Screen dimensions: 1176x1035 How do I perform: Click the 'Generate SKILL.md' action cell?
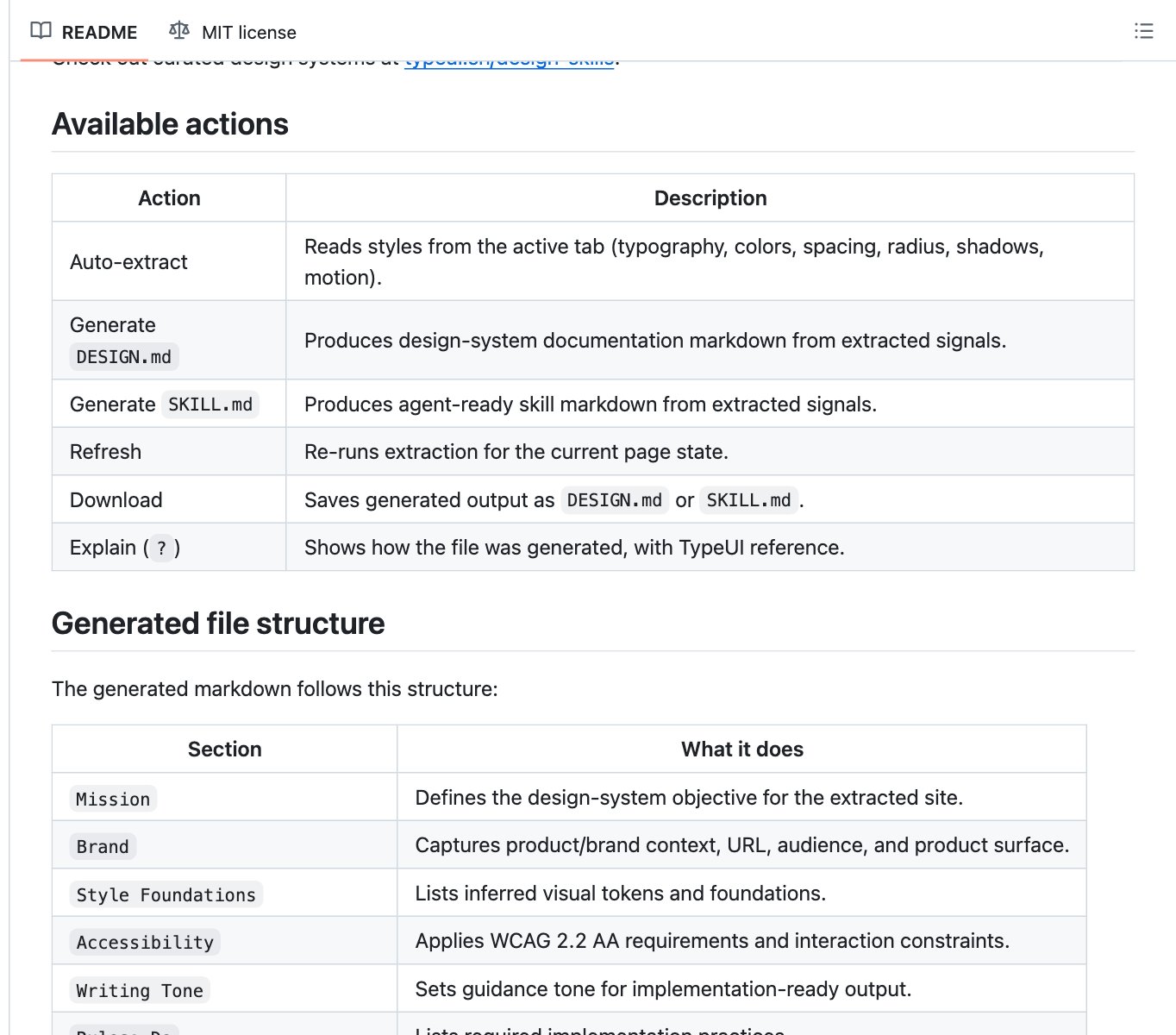(169, 404)
